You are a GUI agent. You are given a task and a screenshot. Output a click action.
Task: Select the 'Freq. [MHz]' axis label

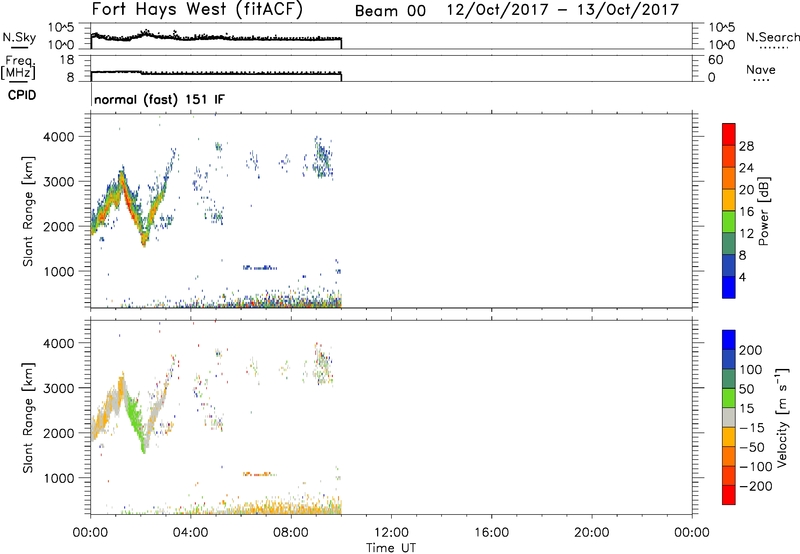click(x=19, y=68)
